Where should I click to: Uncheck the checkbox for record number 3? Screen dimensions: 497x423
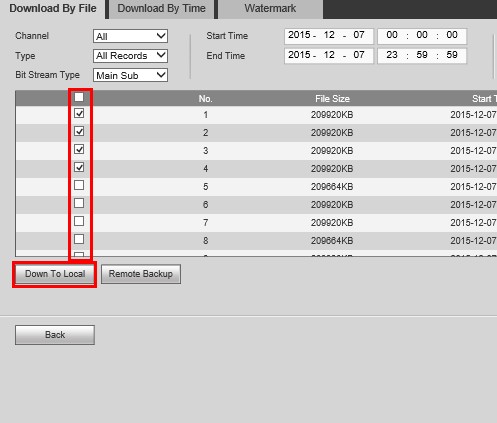[x=79, y=149]
